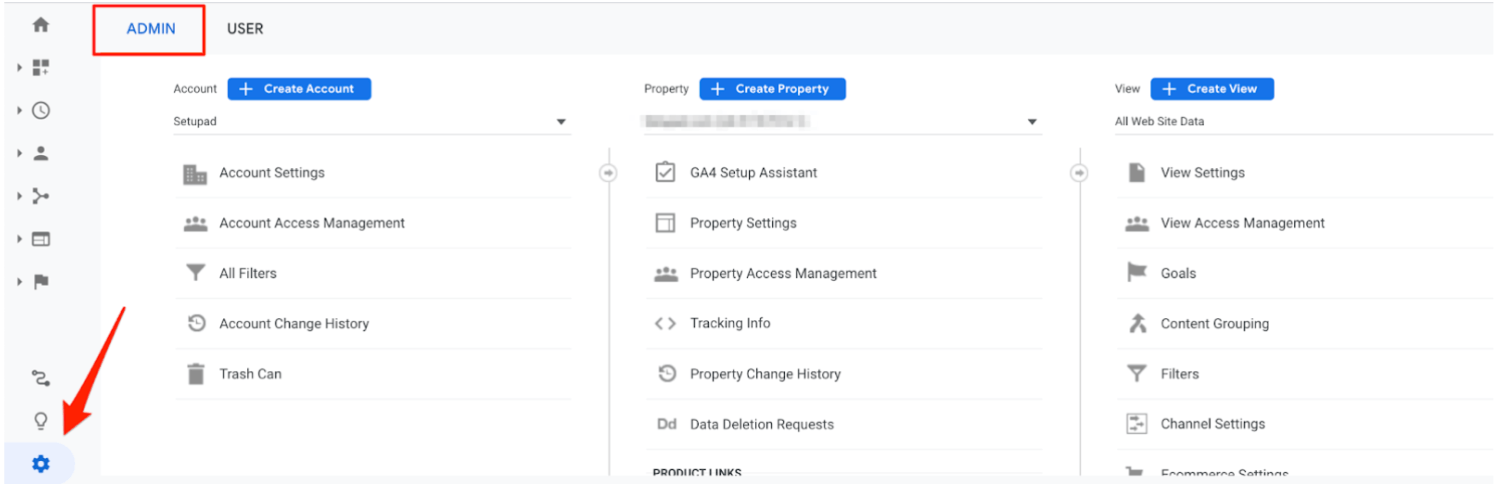Expand the Customization dashboard menu
This screenshot has width=1506, height=486.
click(41, 68)
